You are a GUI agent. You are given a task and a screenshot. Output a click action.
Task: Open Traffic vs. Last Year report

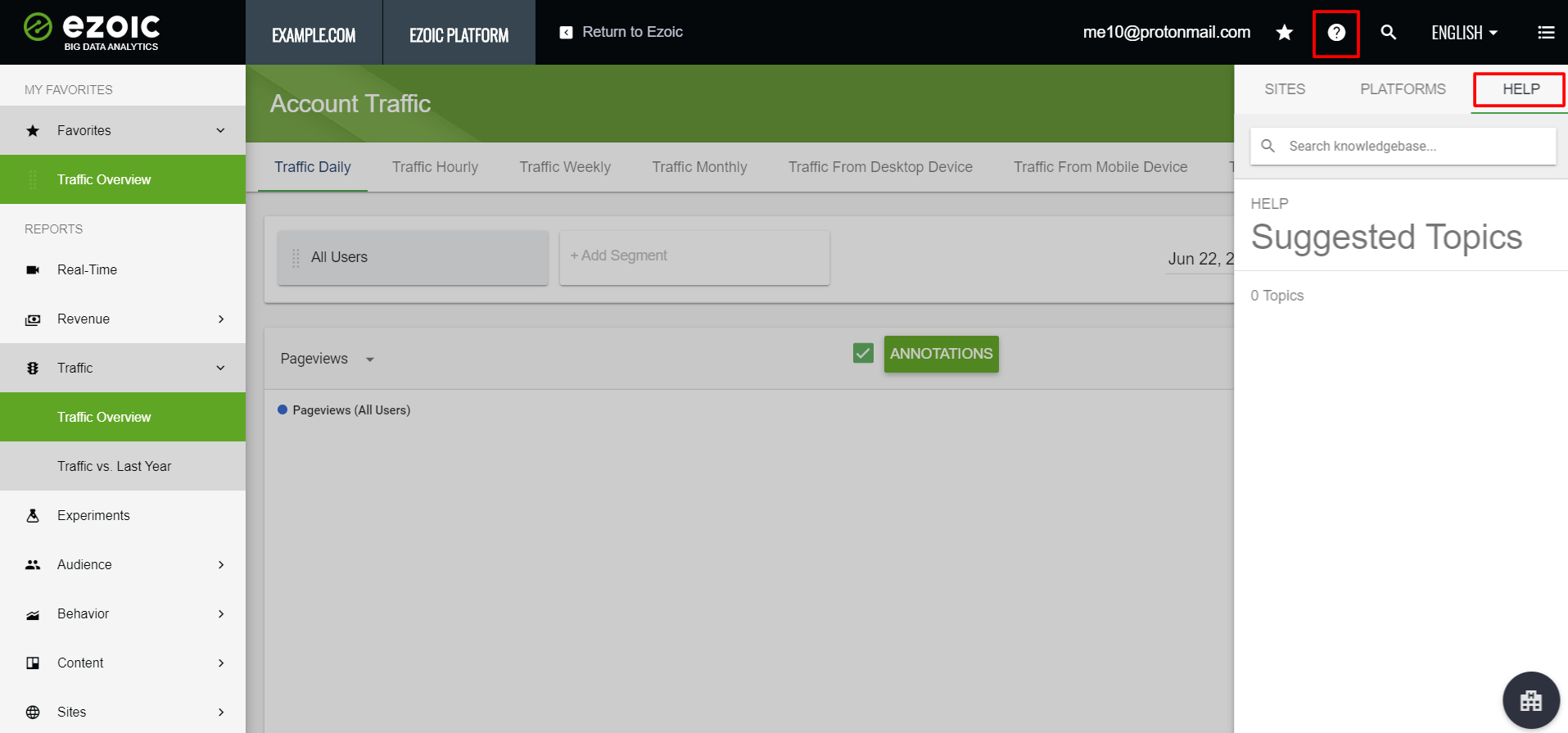coord(114,466)
